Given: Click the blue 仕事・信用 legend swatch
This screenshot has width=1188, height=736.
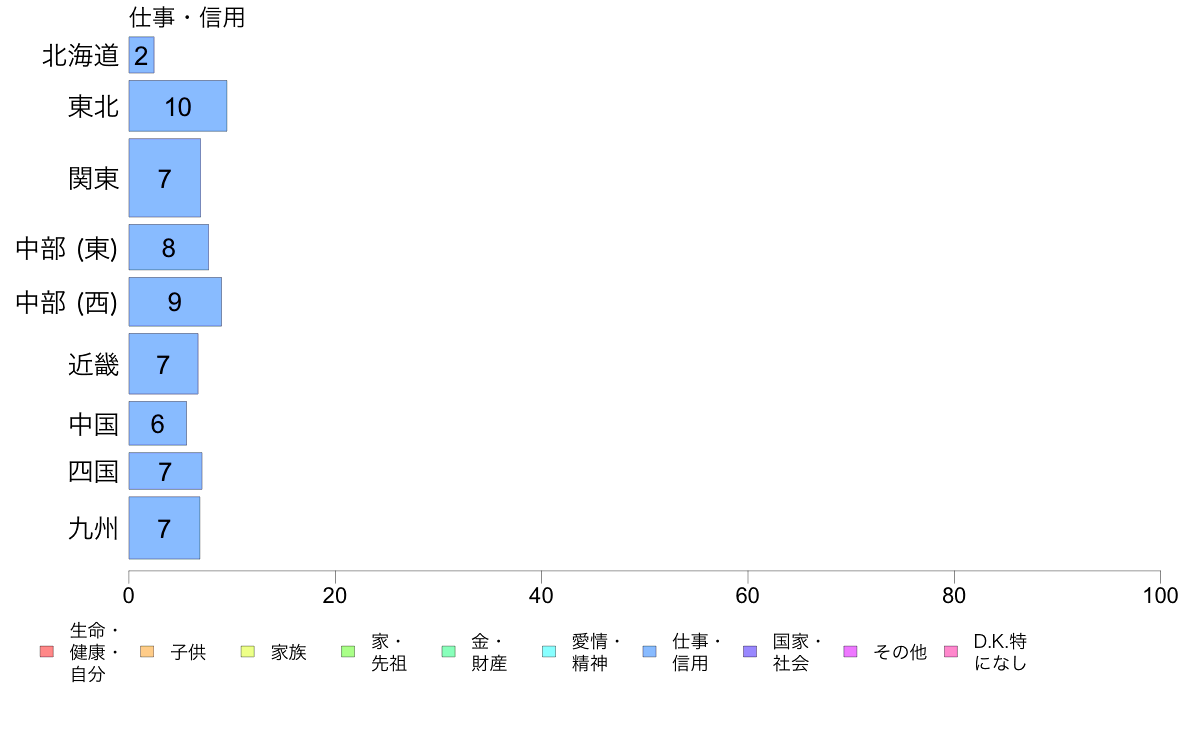Looking at the screenshot, I should point(649,652).
